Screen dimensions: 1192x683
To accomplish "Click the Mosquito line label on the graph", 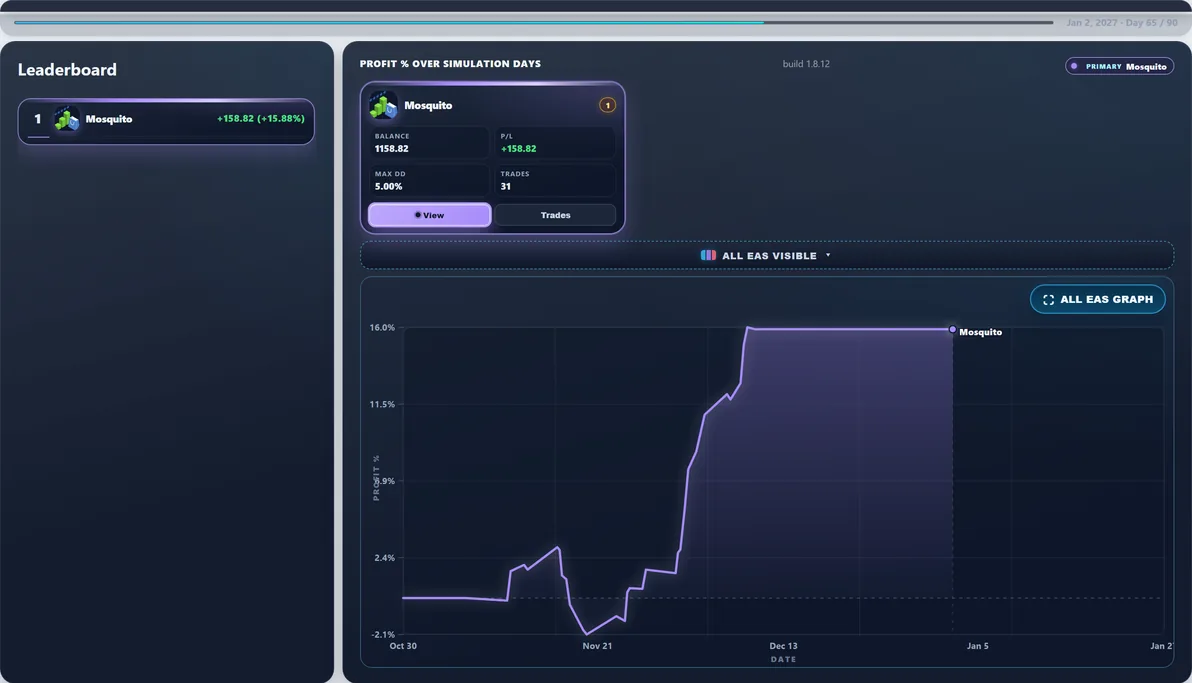I will [980, 332].
